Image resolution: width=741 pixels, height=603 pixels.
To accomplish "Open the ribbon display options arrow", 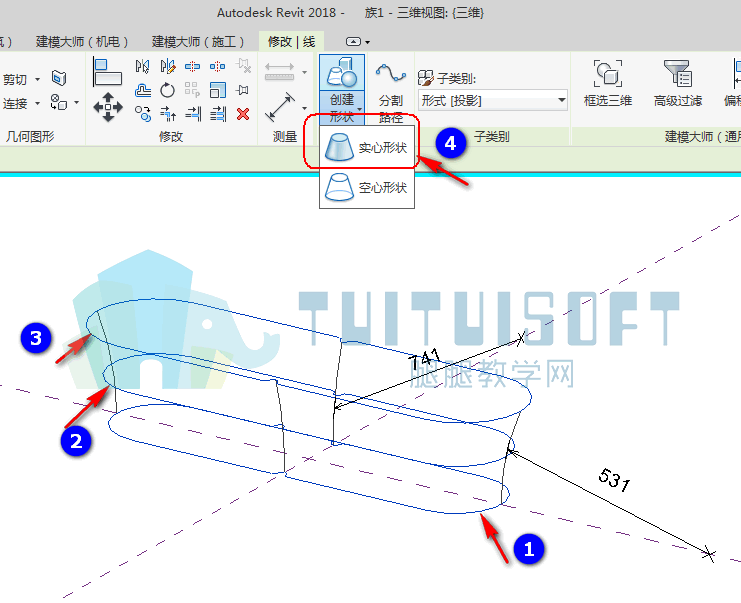I will (x=368, y=42).
